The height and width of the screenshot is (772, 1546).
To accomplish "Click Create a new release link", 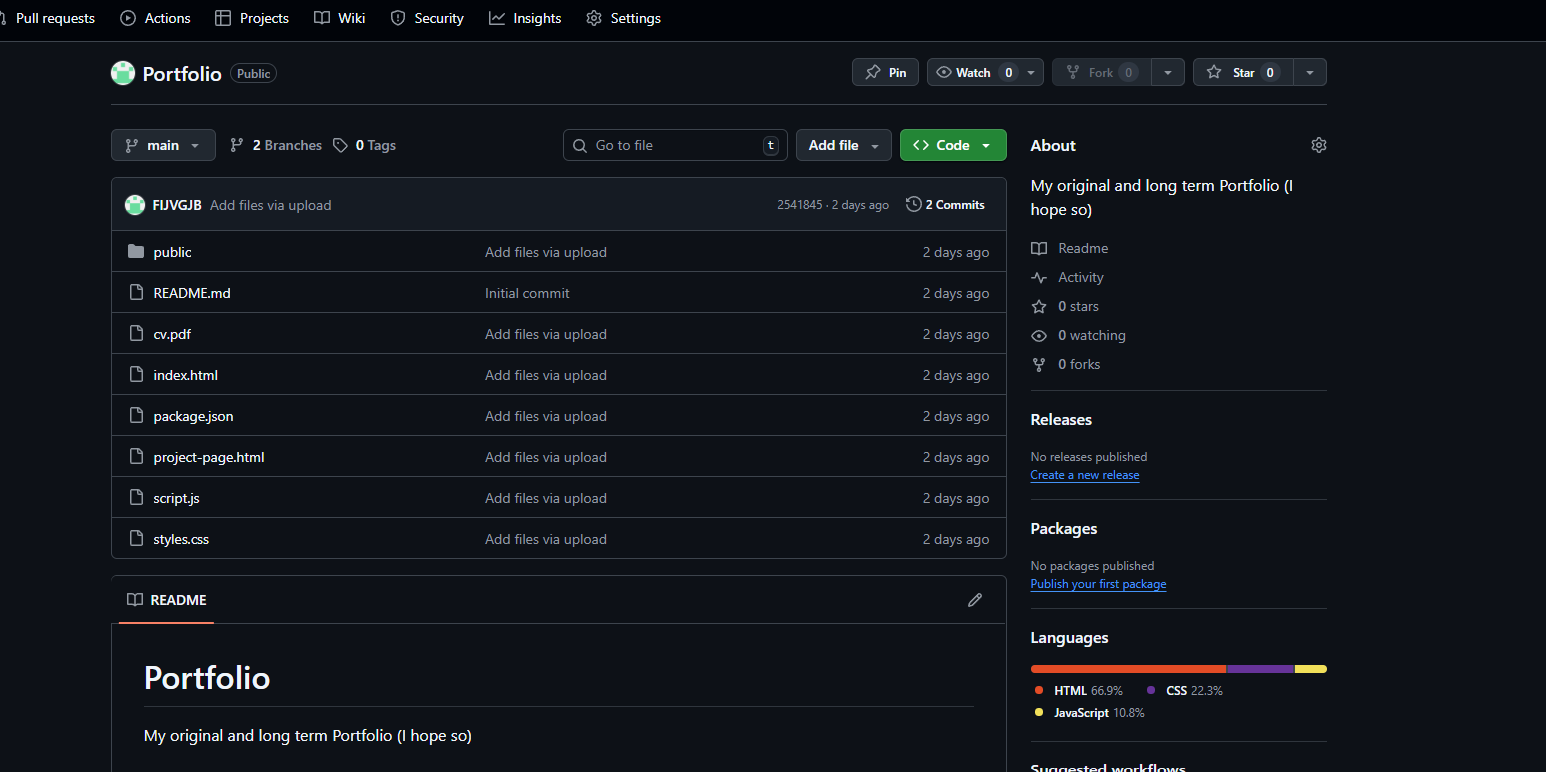I will coord(1085,475).
